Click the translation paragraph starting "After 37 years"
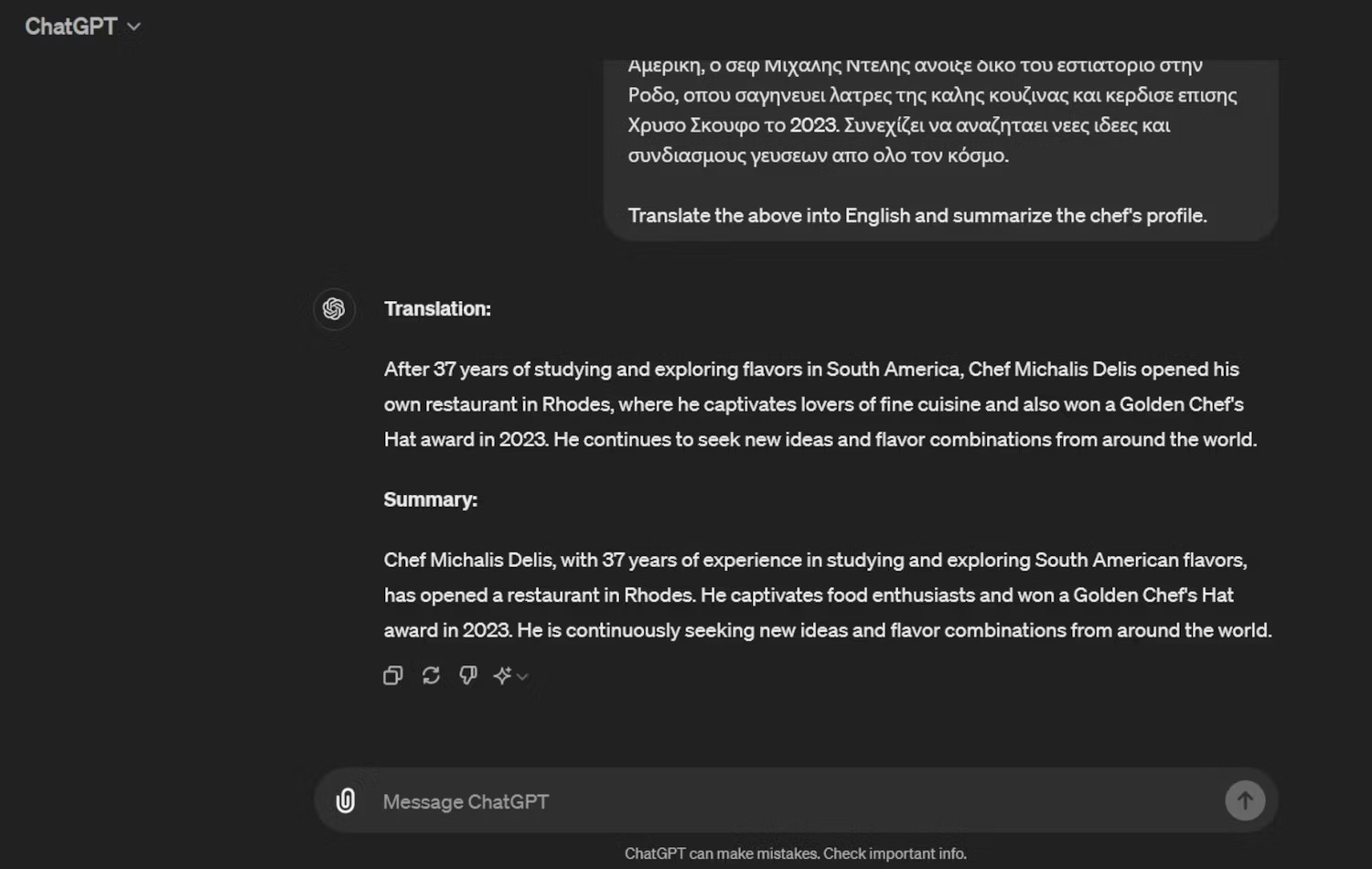The image size is (1372, 869). [x=820, y=404]
